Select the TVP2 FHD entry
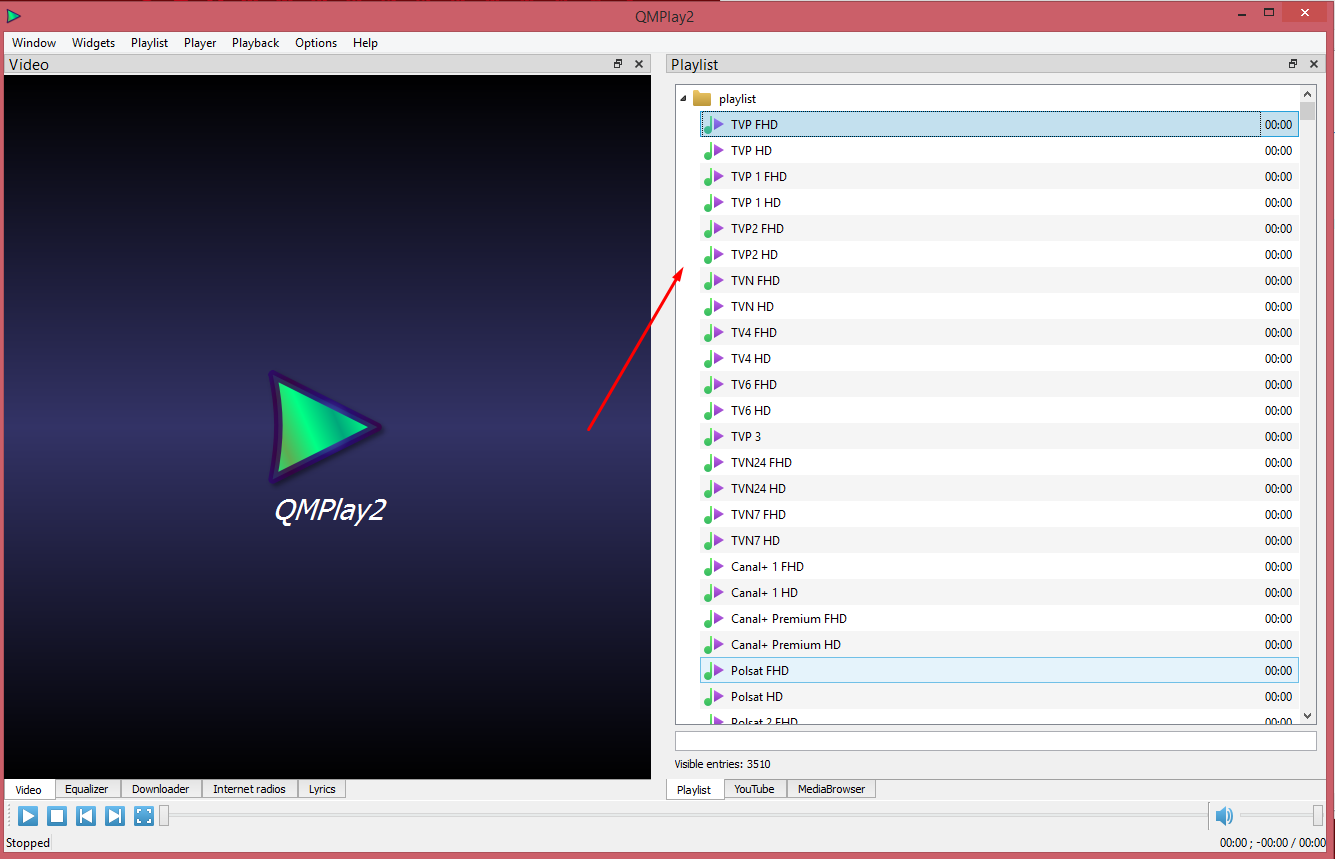 tap(999, 229)
